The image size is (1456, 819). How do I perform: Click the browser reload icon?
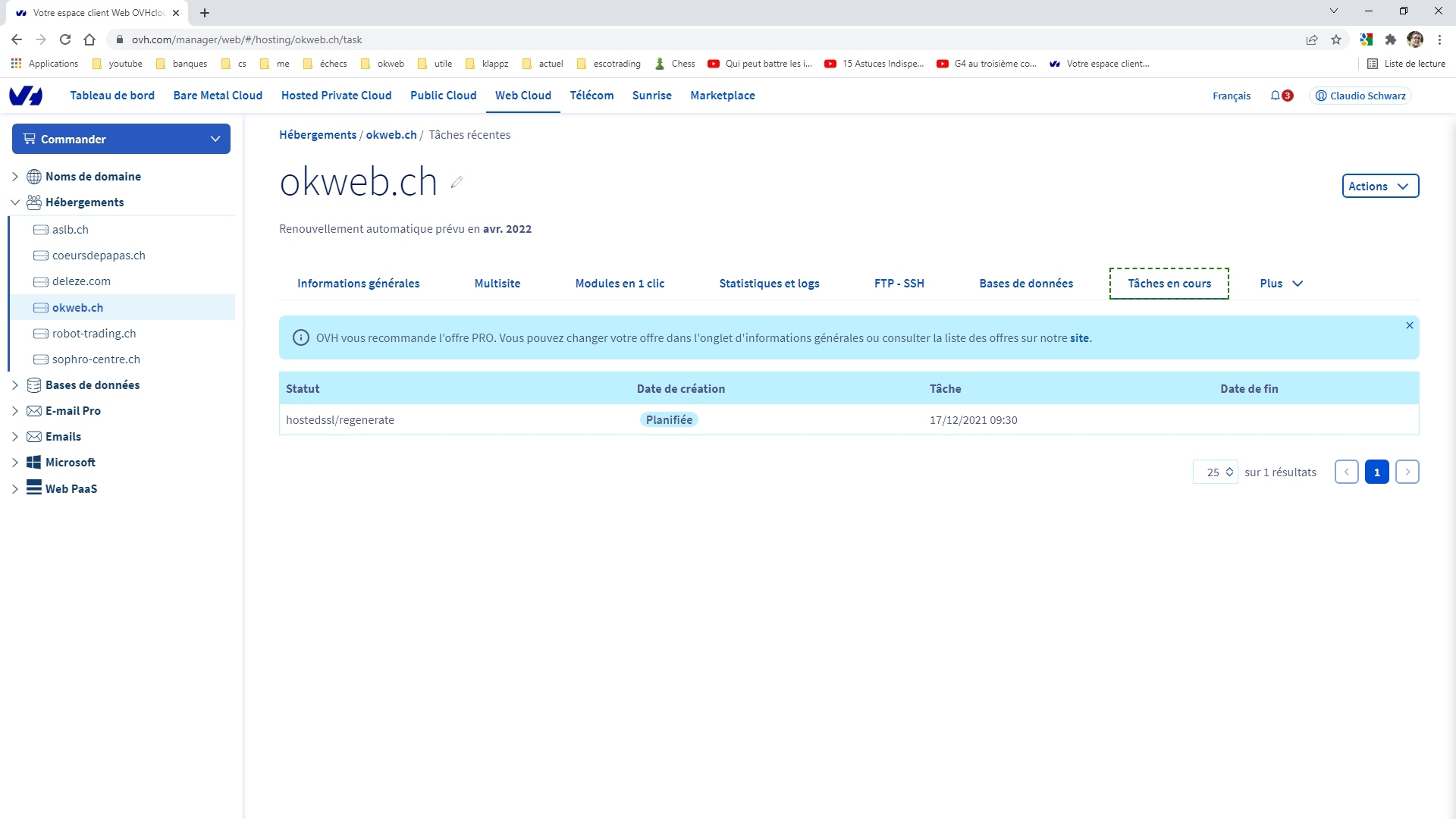[x=65, y=39]
